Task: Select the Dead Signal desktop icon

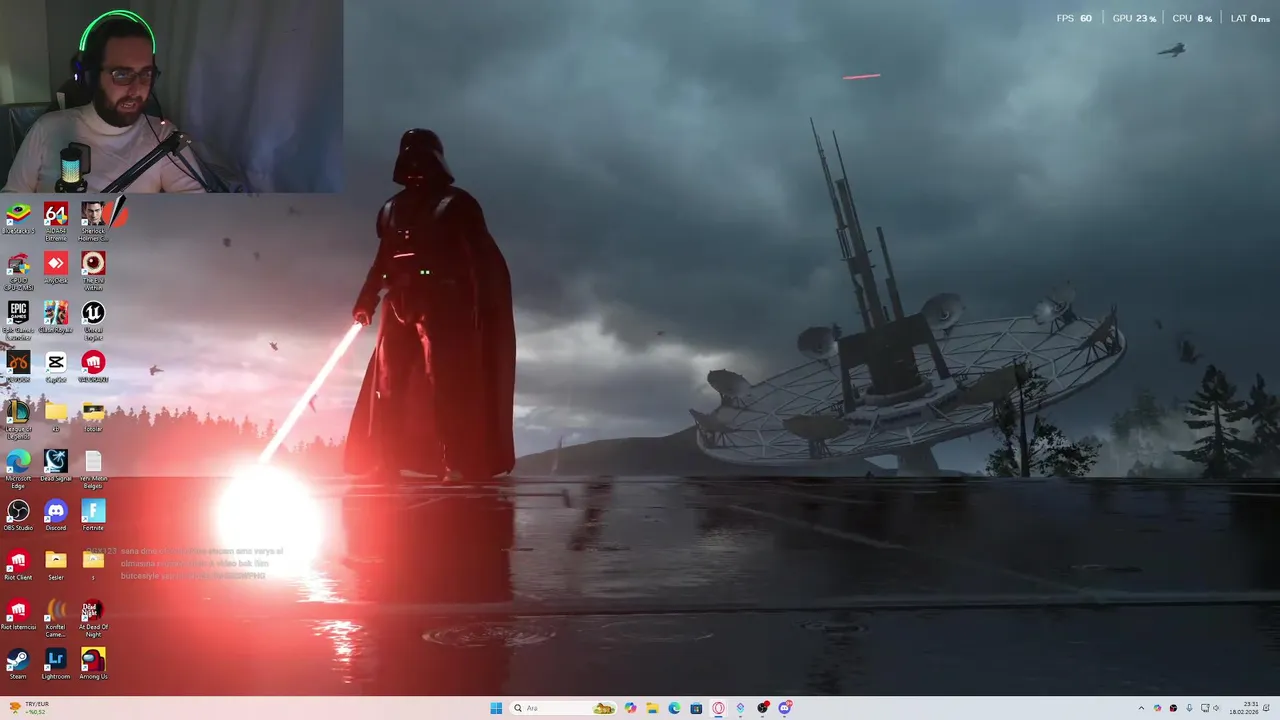Action: tap(56, 466)
